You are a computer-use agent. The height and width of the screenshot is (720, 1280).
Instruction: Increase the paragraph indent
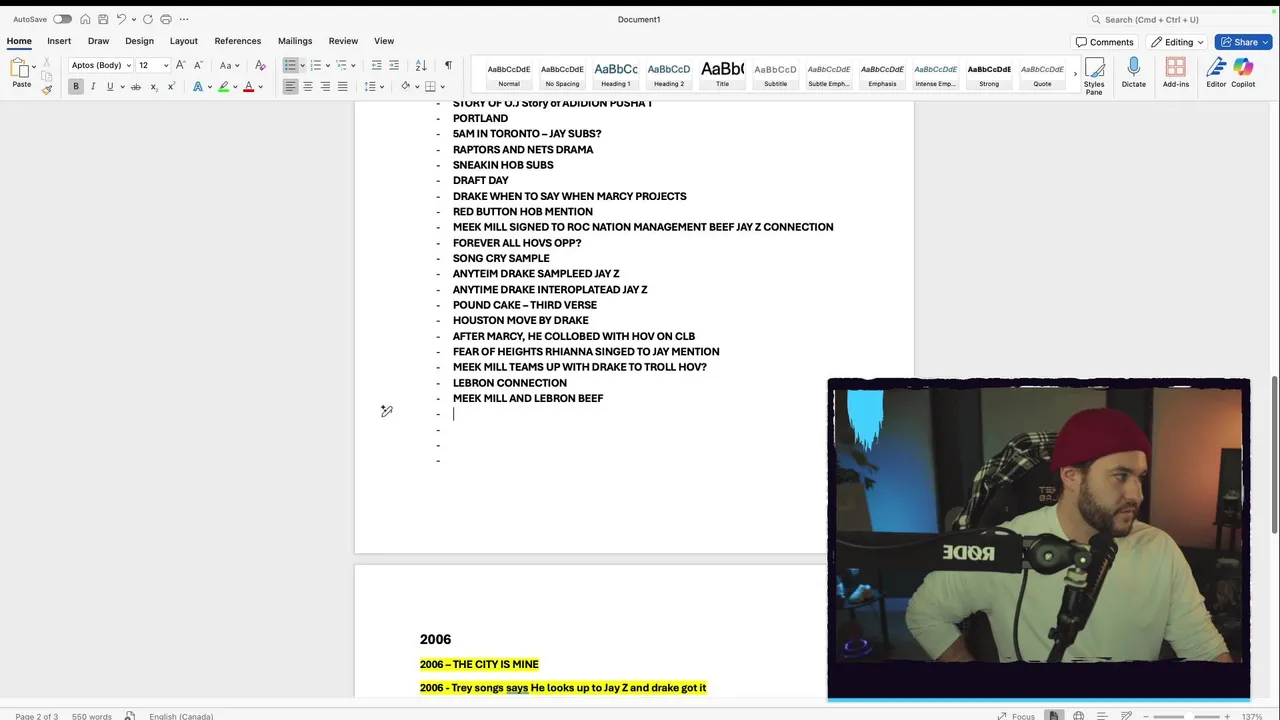[394, 65]
